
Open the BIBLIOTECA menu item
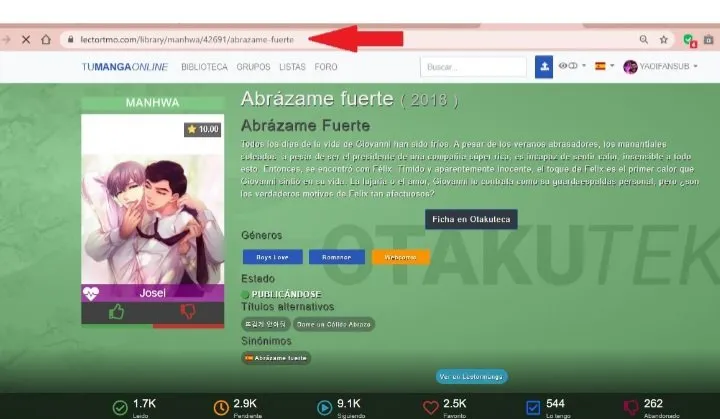[x=204, y=67]
